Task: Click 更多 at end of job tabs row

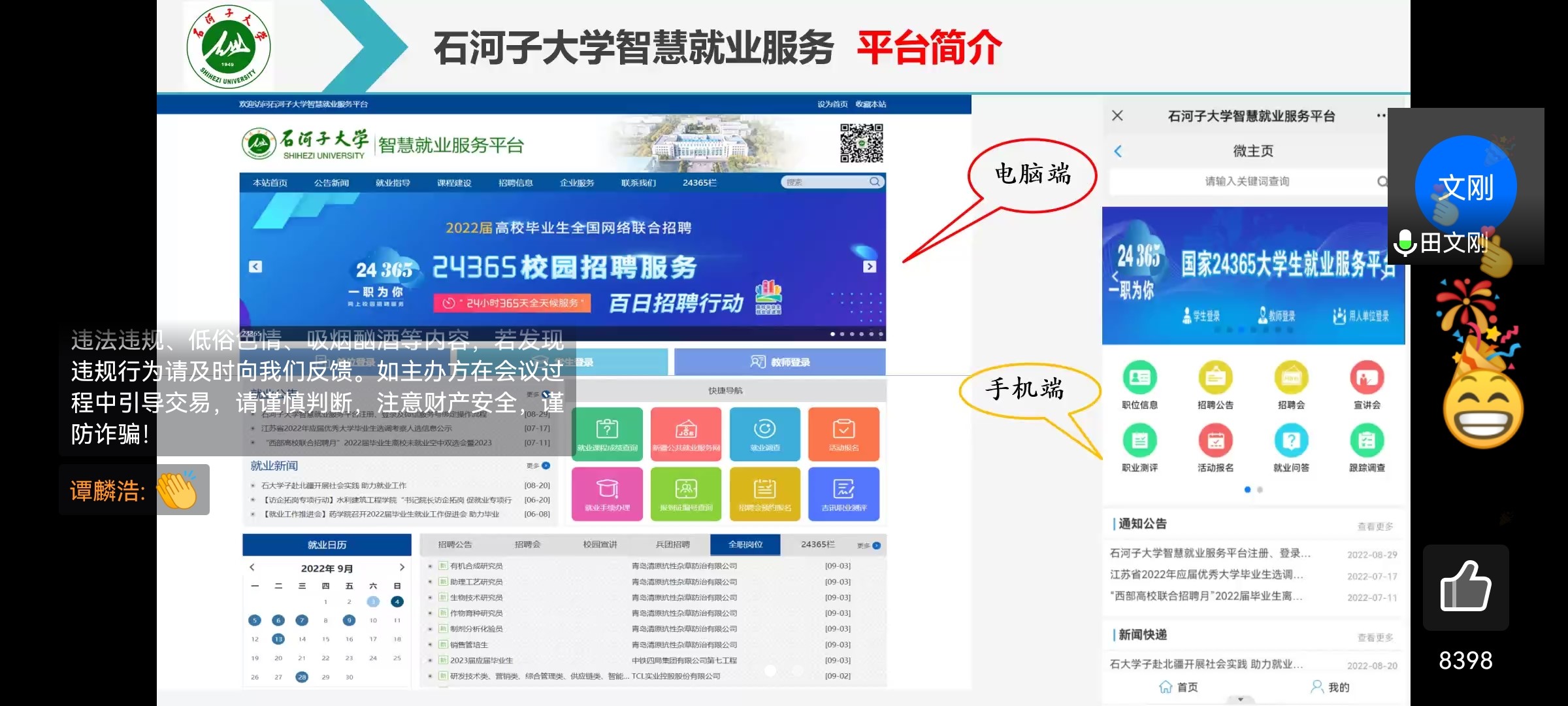Action: 869,545
